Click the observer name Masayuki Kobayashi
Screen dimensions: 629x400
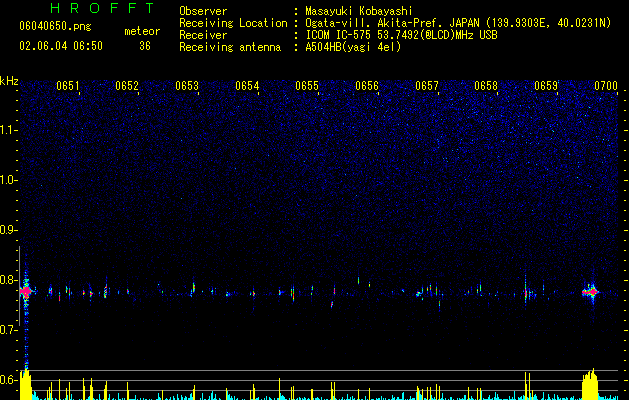tap(359, 11)
